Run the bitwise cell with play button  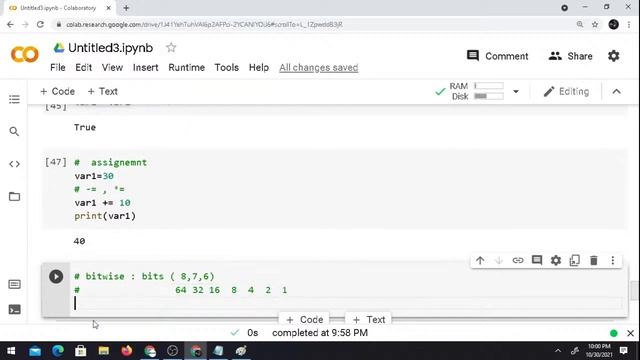pyautogui.click(x=56, y=277)
